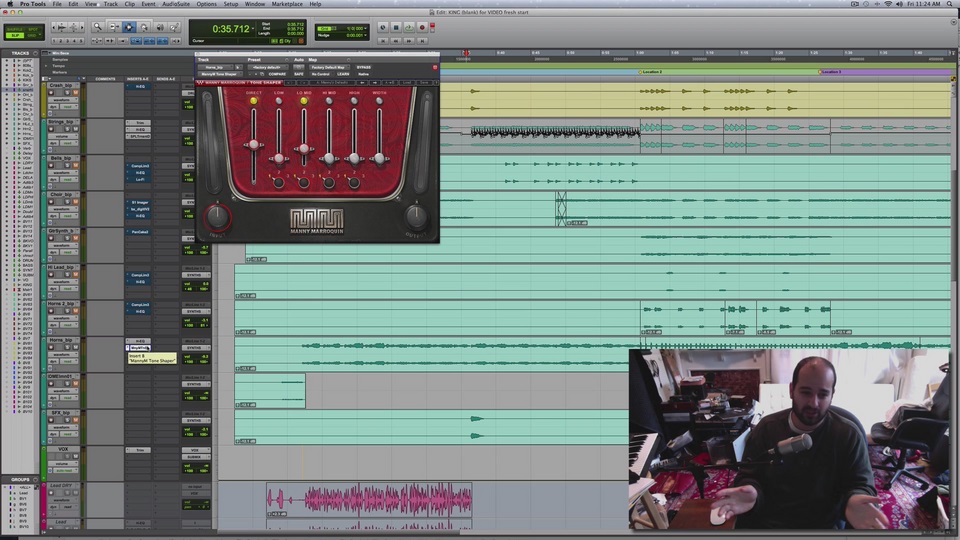960x540 pixels.
Task: Click the Waves plugin redo arrow
Action: coord(304,82)
